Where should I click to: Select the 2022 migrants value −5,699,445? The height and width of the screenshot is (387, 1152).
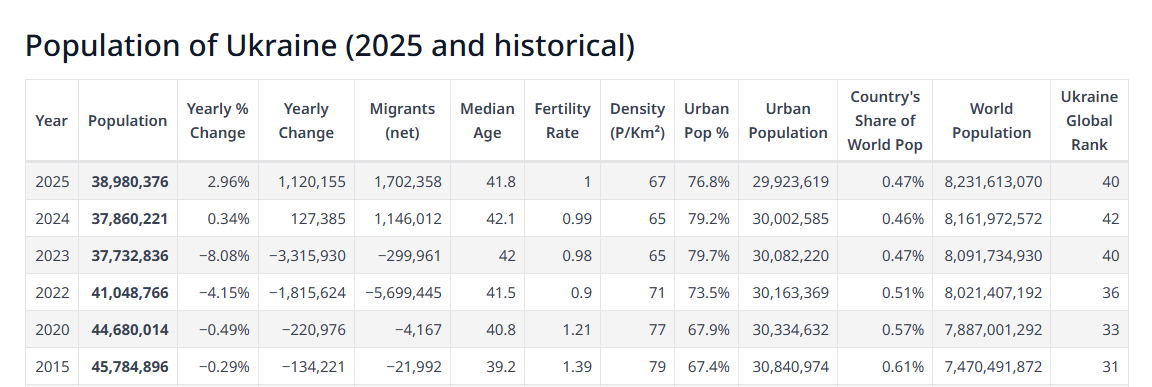point(403,292)
